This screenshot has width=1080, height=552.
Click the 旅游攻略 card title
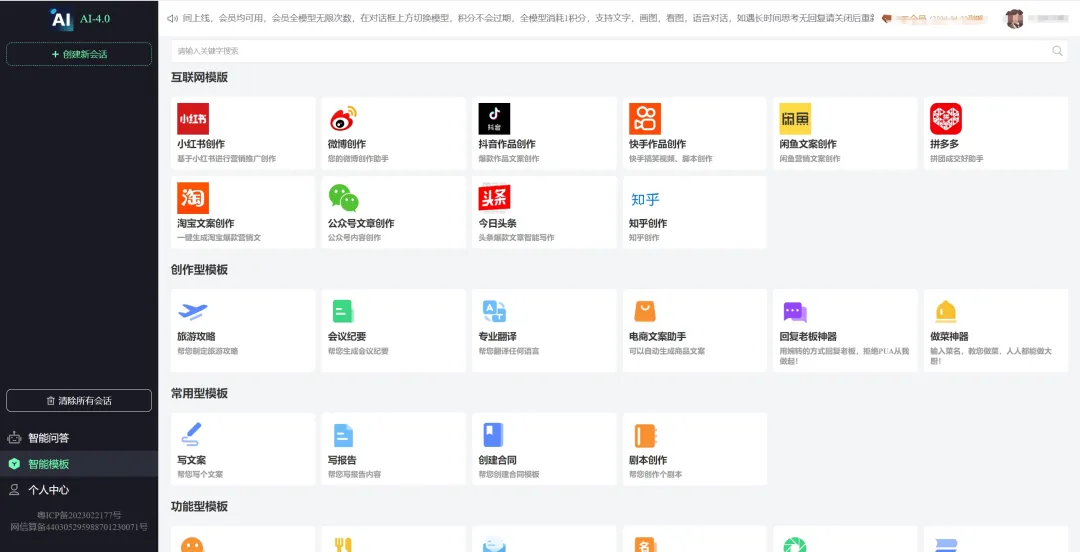pos(196,336)
